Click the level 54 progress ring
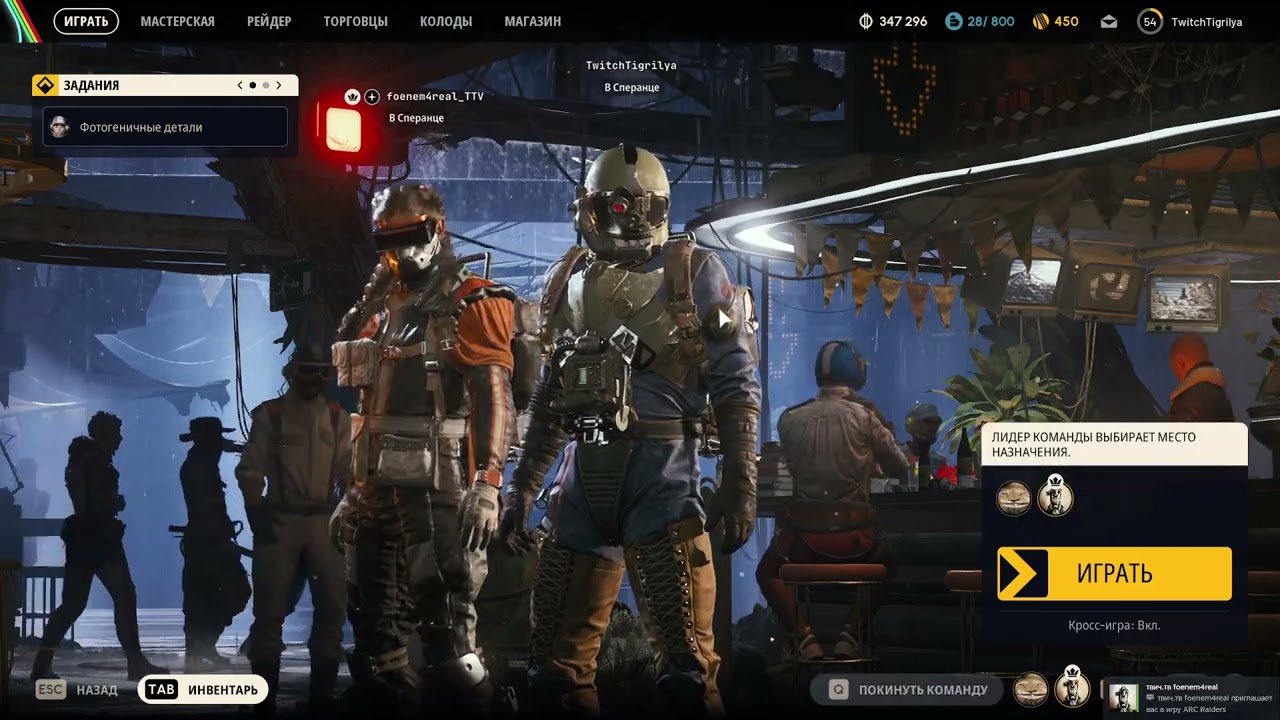Viewport: 1280px width, 720px height. pos(1150,21)
